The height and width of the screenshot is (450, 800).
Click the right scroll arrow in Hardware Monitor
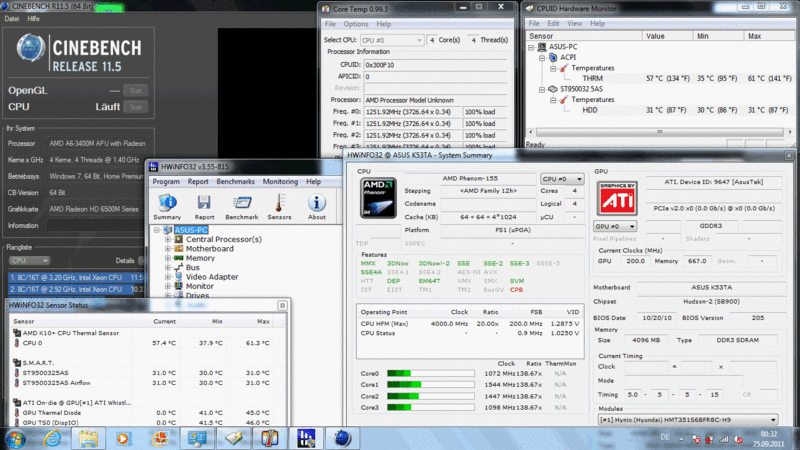tap(790, 132)
